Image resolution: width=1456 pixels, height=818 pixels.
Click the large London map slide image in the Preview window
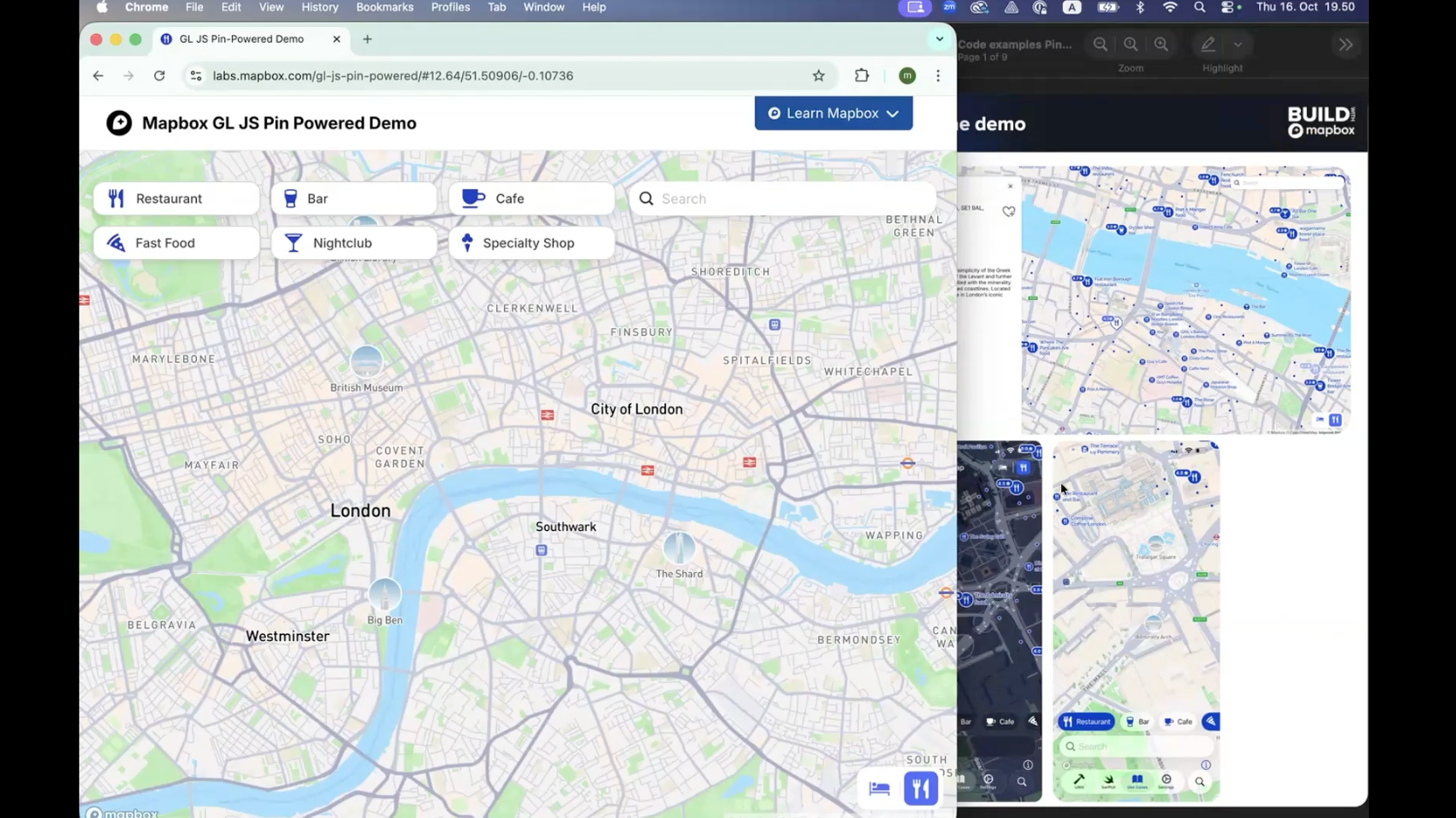1186,300
